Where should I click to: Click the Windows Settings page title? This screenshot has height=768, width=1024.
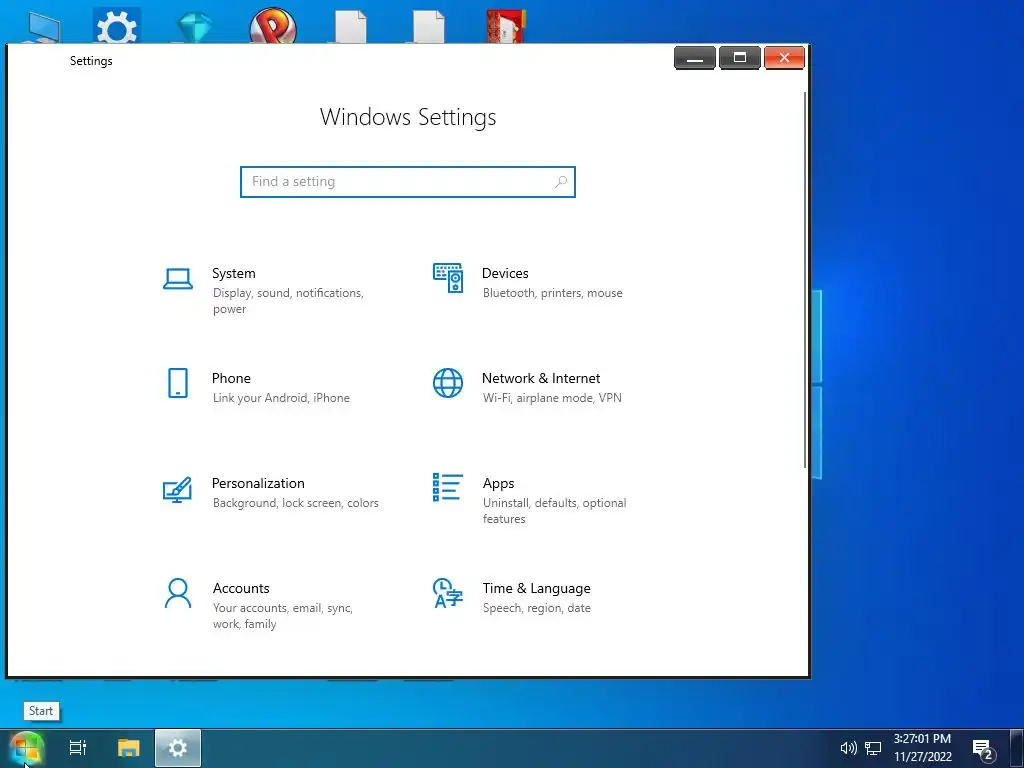(x=408, y=117)
